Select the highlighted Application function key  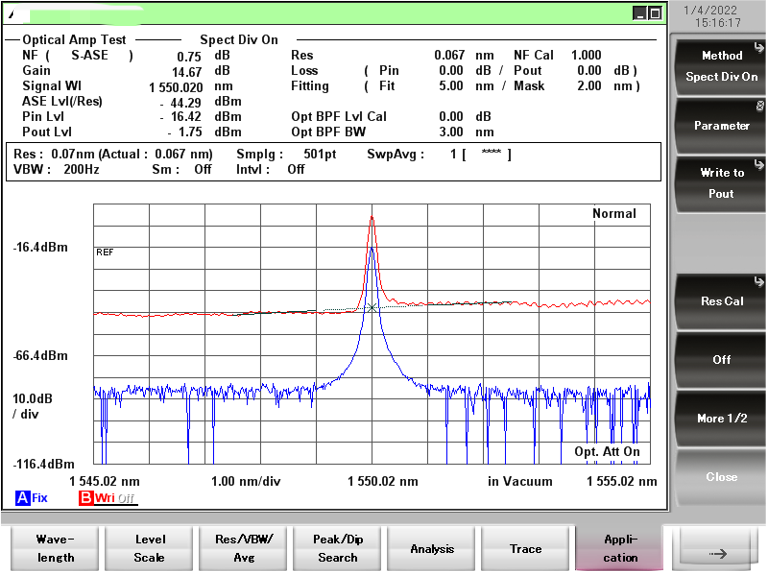click(620, 548)
